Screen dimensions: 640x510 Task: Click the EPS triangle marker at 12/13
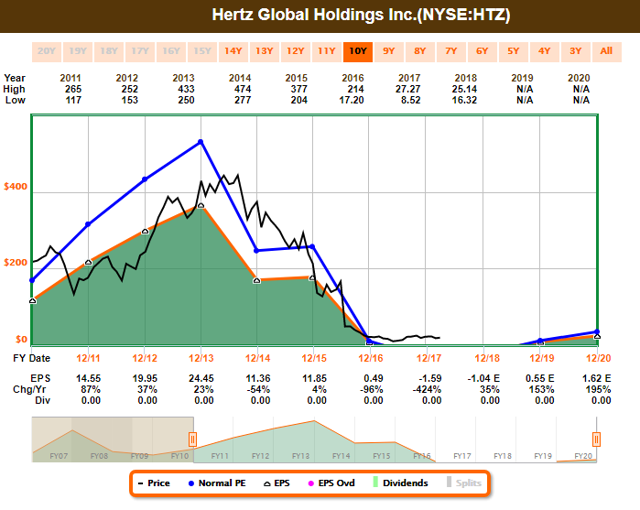pos(200,206)
